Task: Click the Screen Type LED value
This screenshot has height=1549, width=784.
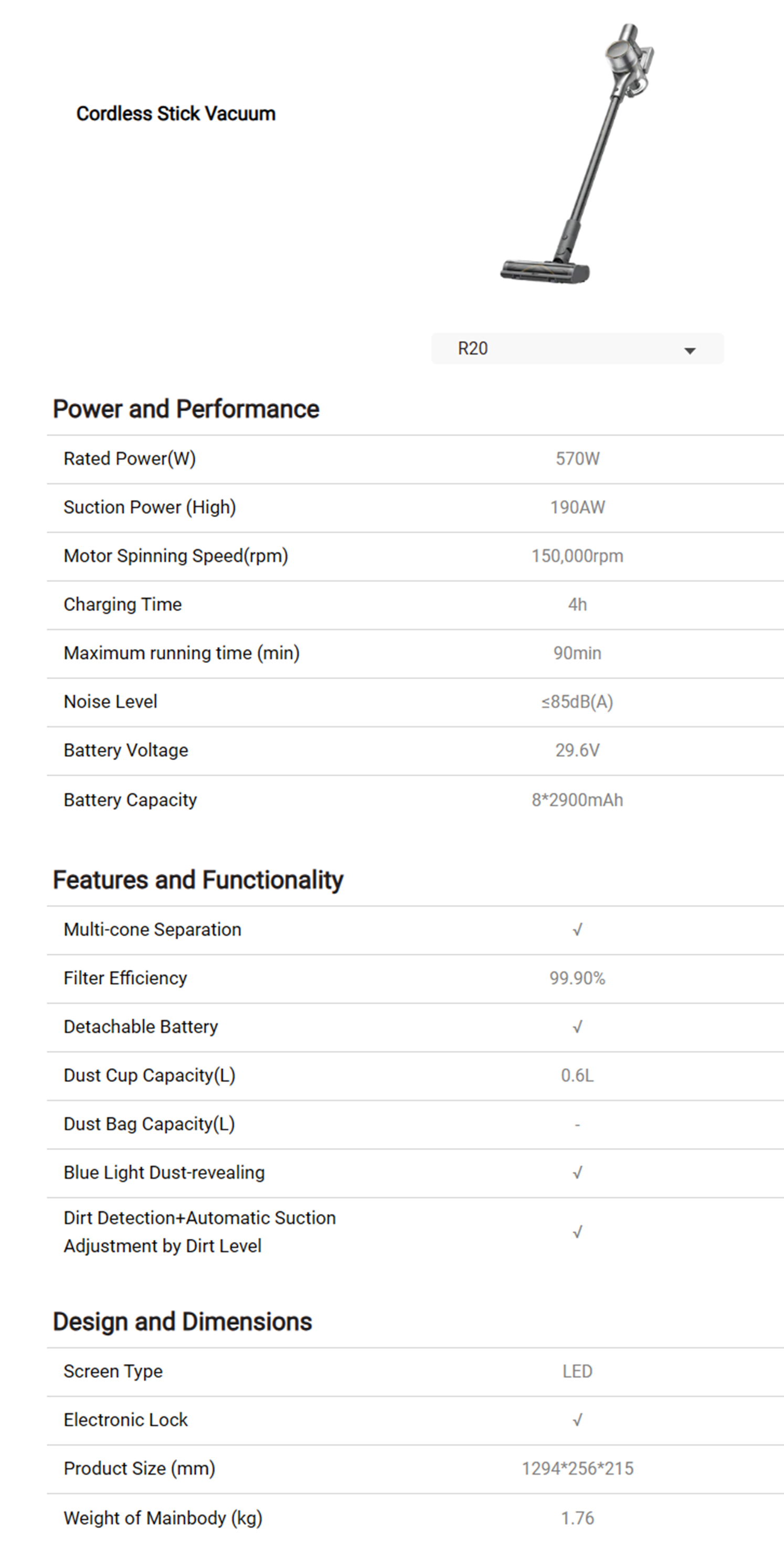Action: coord(577,1371)
